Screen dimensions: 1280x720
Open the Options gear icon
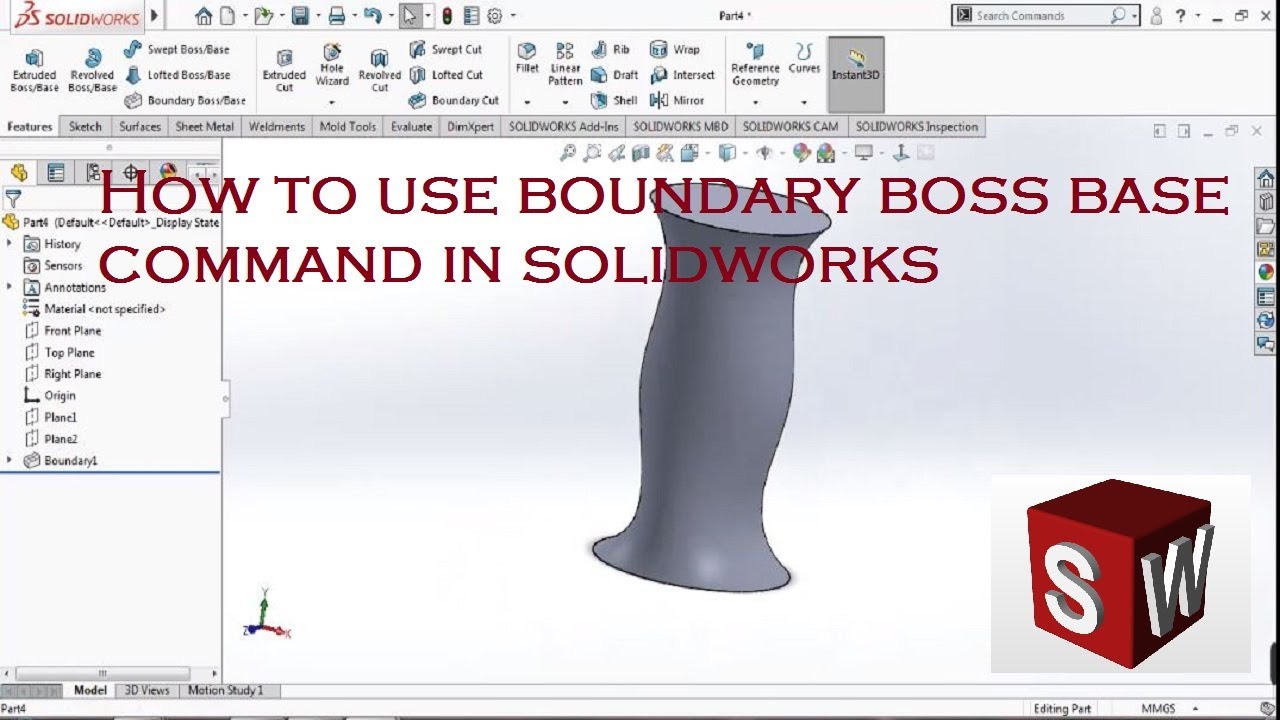[x=494, y=16]
